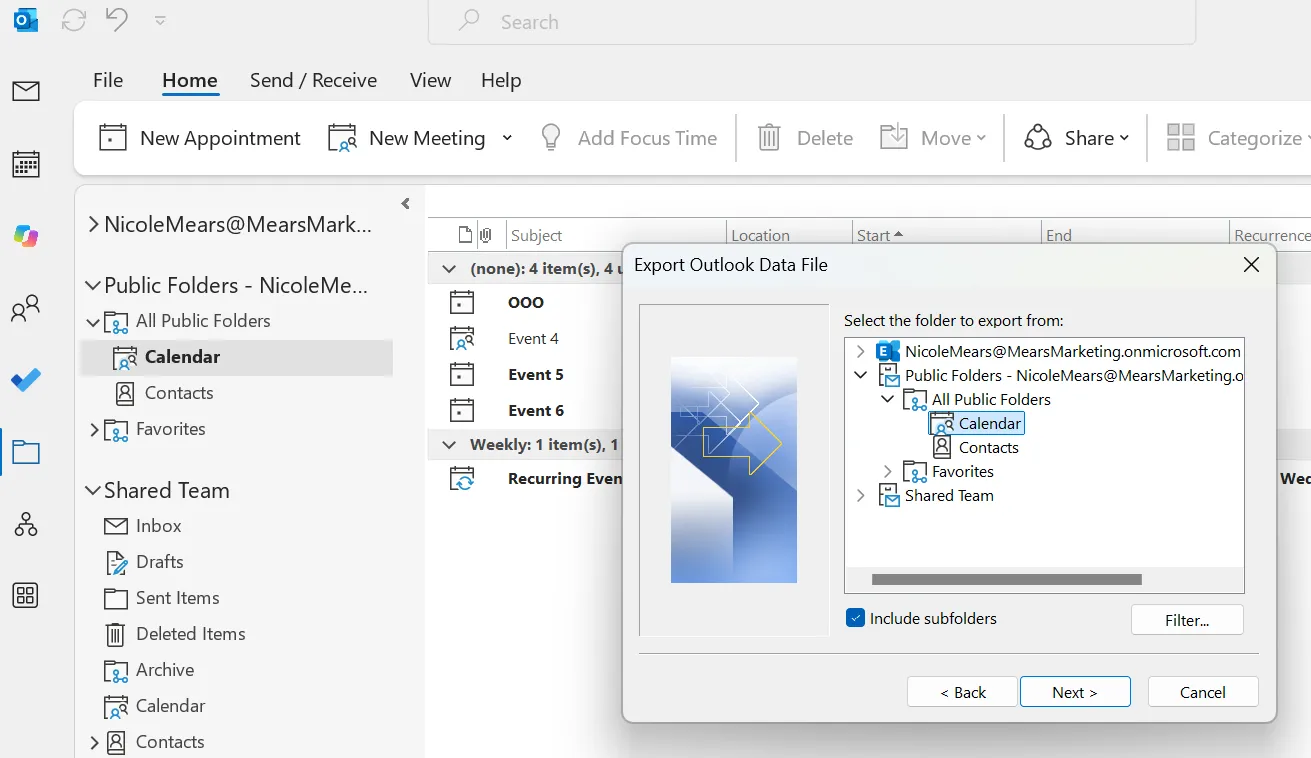Uncheck Include subfolders checkbox

(x=855, y=618)
